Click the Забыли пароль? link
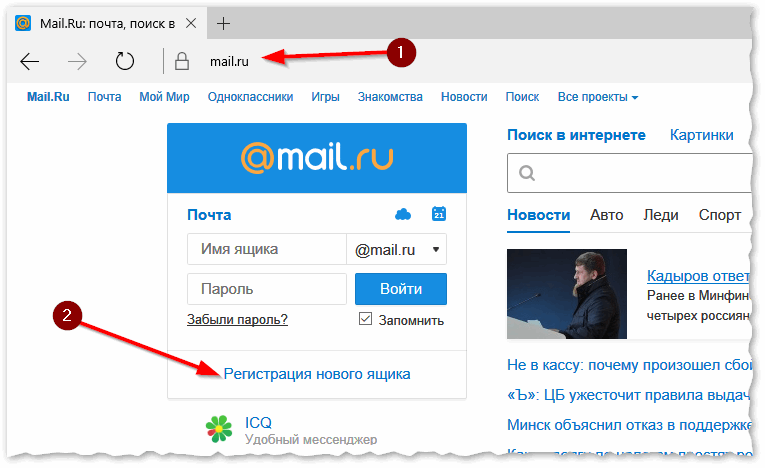The height and width of the screenshot is (468, 765). pyautogui.click(x=237, y=319)
